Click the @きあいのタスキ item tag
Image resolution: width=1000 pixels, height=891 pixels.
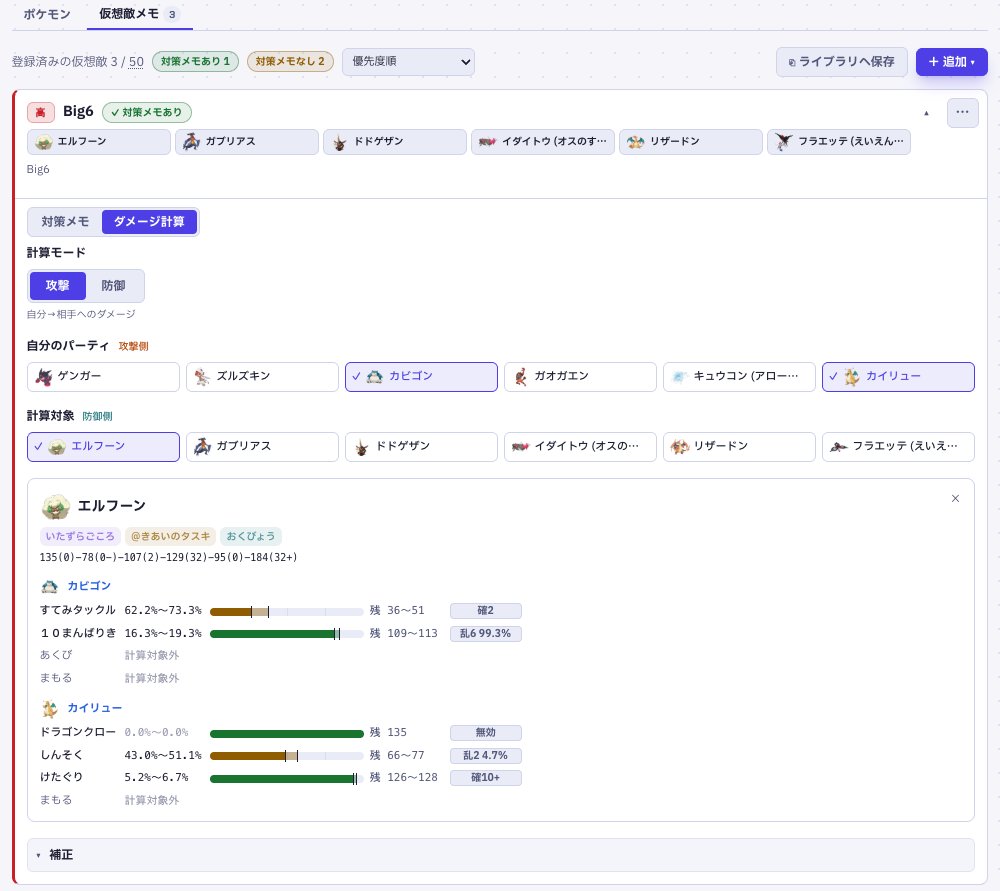click(x=170, y=536)
